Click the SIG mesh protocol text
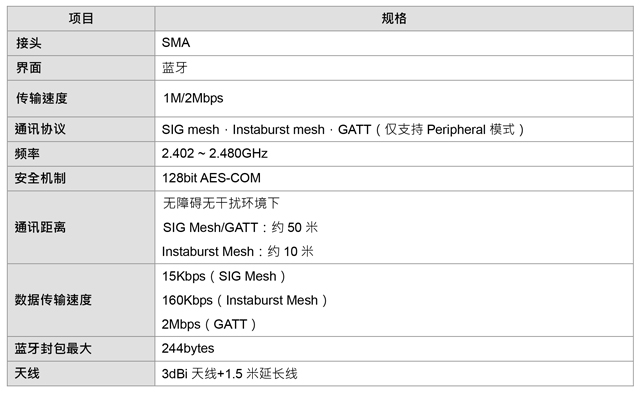 click(191, 130)
